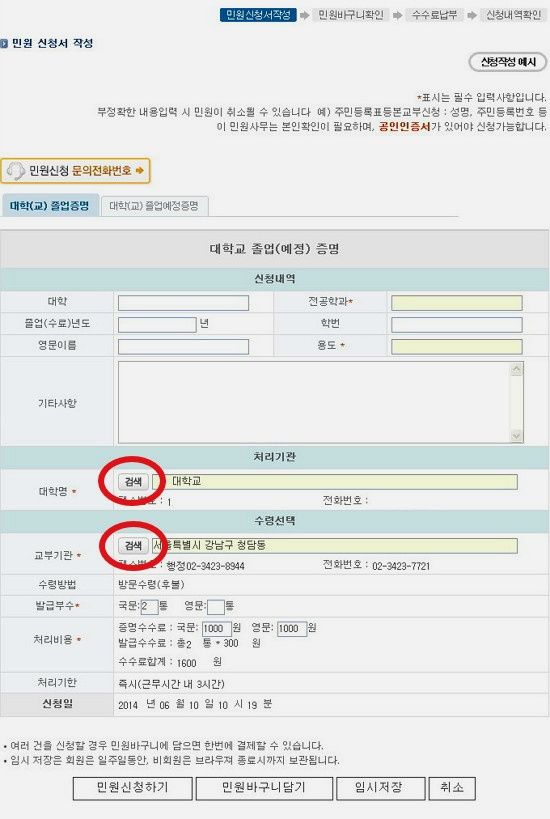Click the 교부기관 address field
The width and height of the screenshot is (550, 819).
(335, 546)
